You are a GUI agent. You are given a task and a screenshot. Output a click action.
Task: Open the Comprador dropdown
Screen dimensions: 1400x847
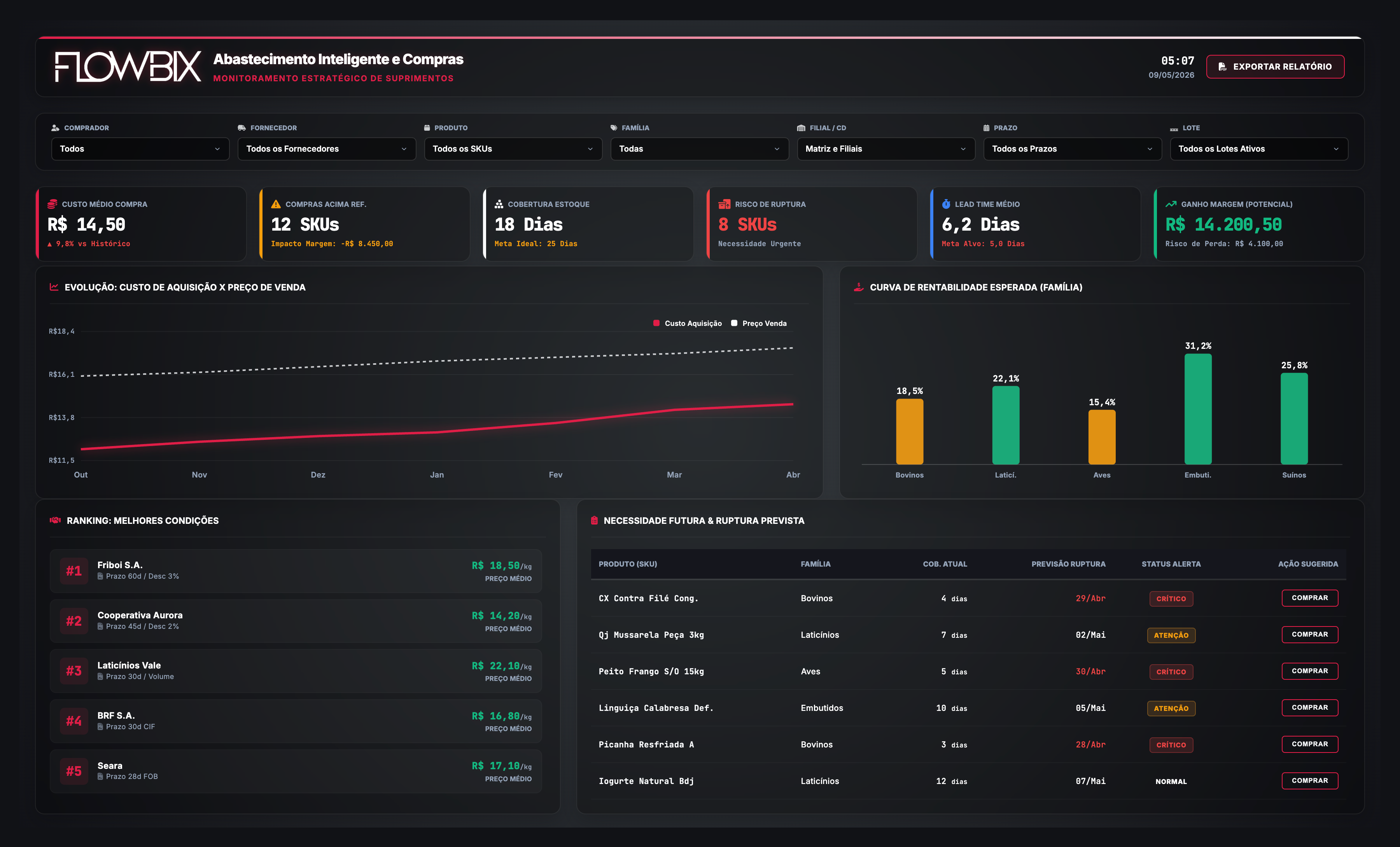click(140, 149)
